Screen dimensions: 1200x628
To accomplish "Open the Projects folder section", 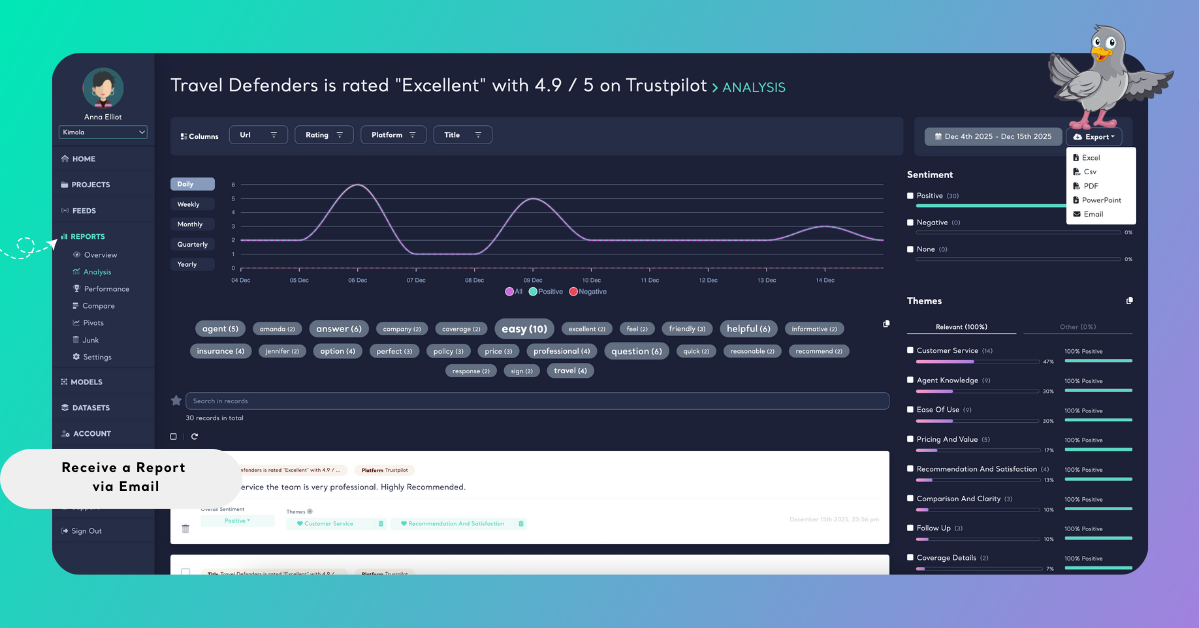I will (x=85, y=185).
